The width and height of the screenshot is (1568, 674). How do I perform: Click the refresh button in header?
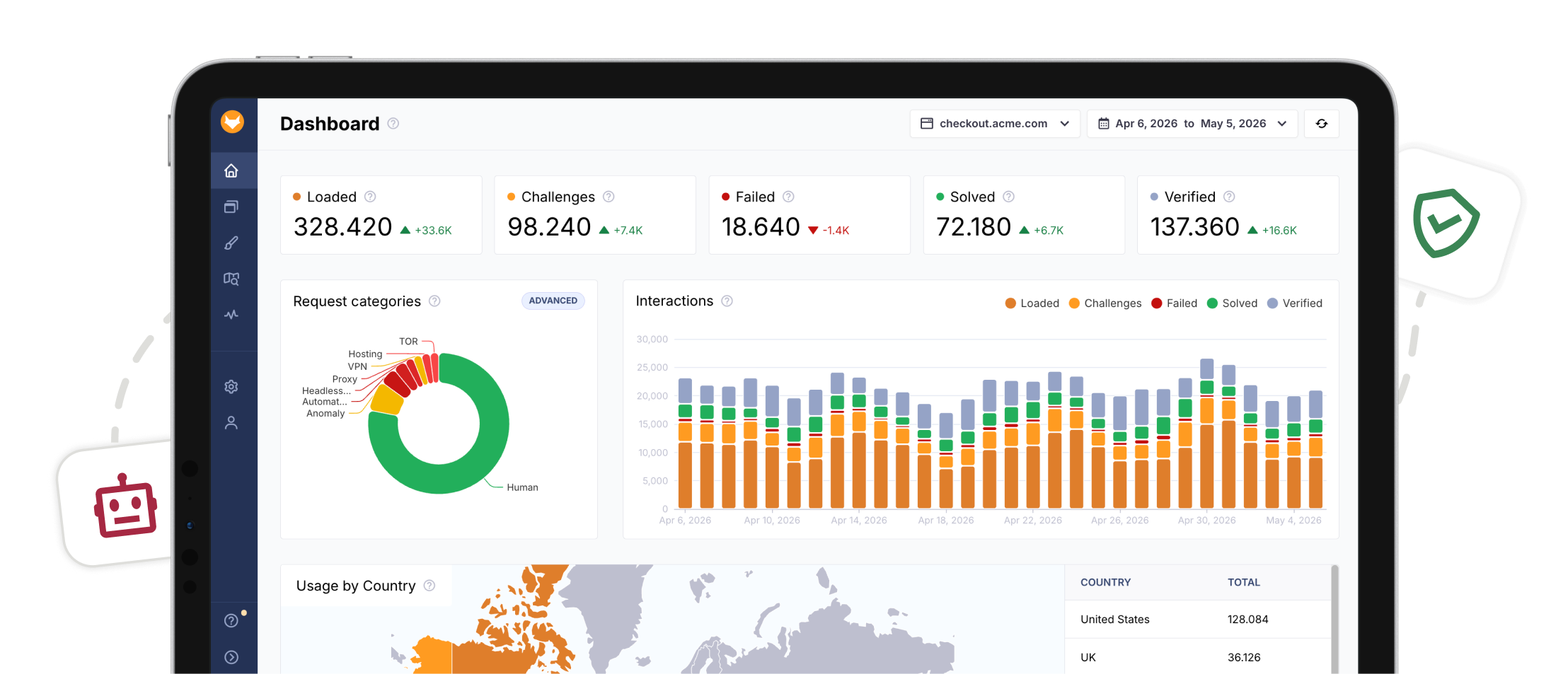pos(1322,124)
